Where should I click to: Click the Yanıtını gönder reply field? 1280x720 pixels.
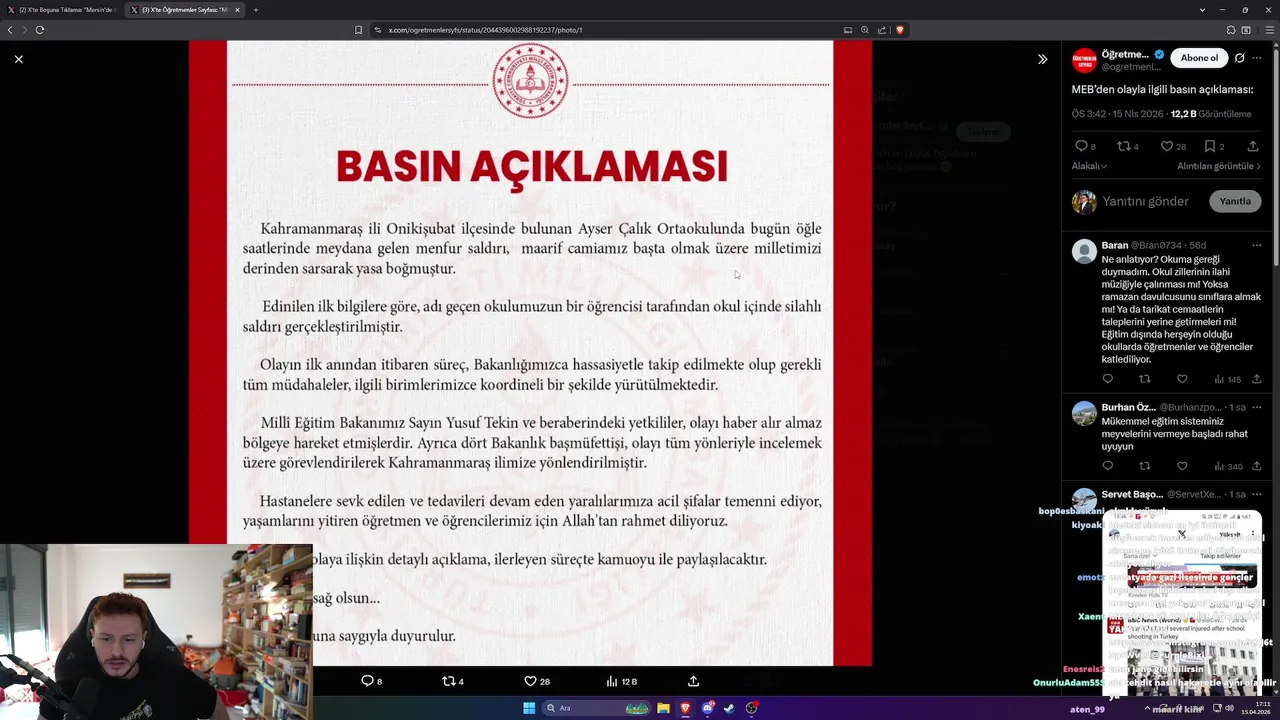click(1145, 201)
